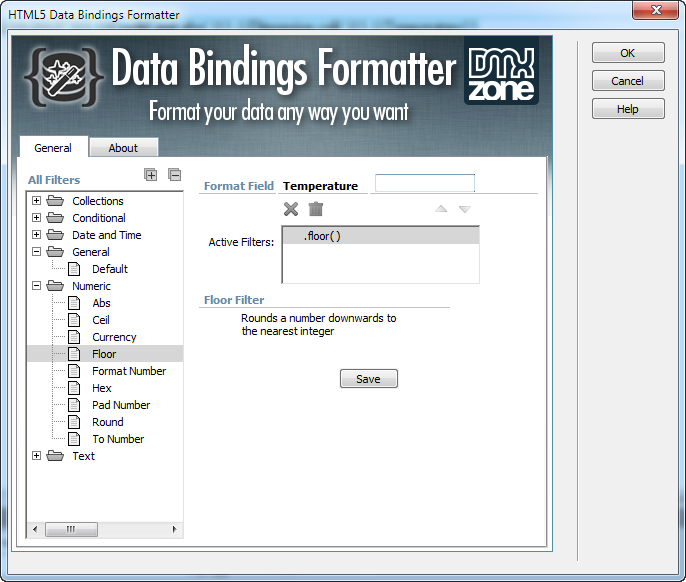Move filter down with the down arrow

click(x=465, y=209)
